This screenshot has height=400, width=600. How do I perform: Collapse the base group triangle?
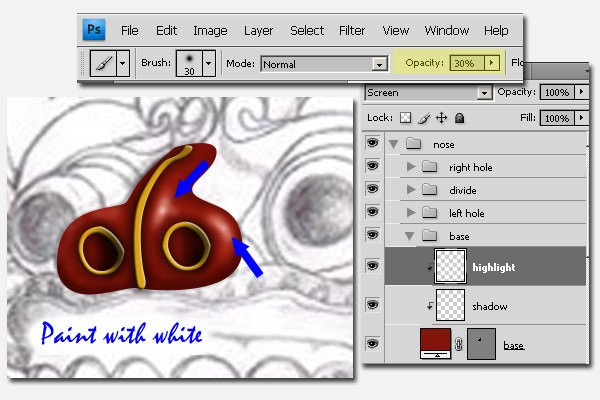tap(409, 236)
